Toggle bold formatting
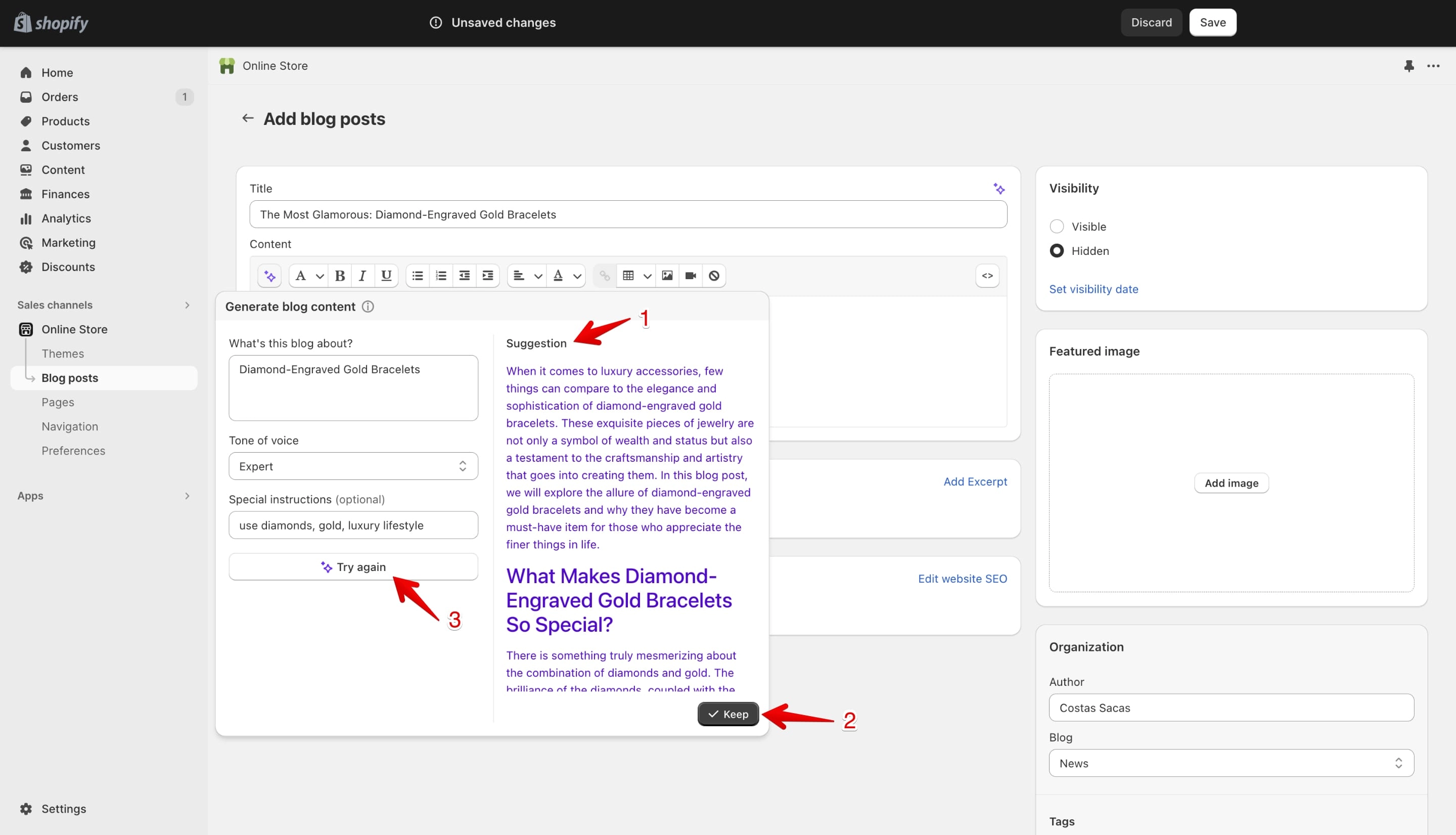 [x=340, y=276]
